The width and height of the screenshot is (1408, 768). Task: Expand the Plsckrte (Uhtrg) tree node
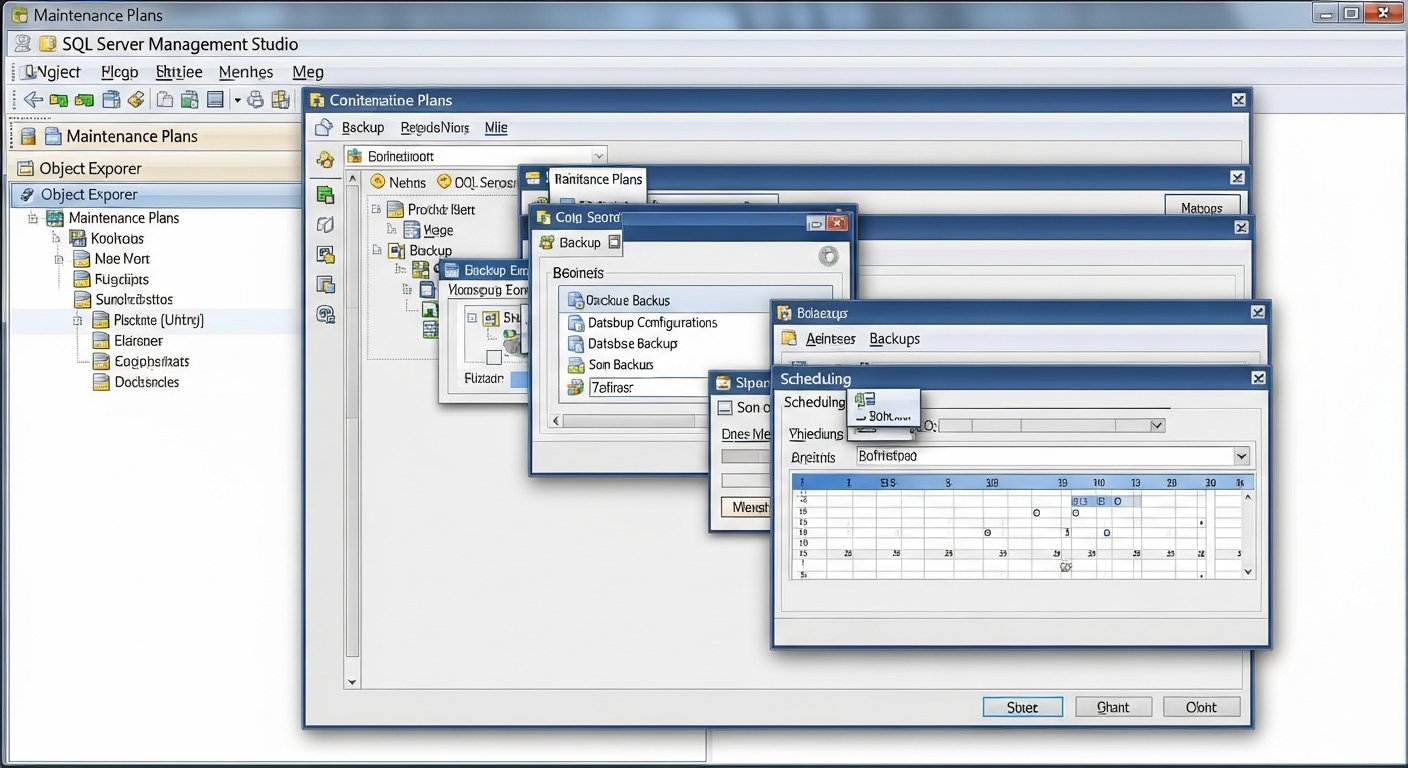point(78,321)
